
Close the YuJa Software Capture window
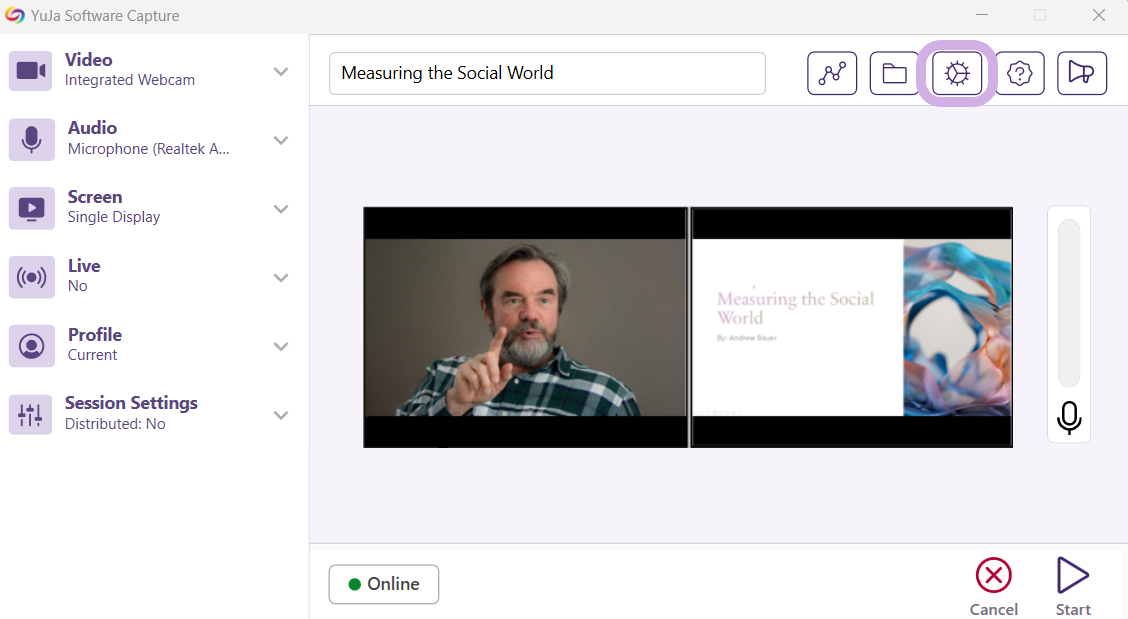click(x=1099, y=15)
